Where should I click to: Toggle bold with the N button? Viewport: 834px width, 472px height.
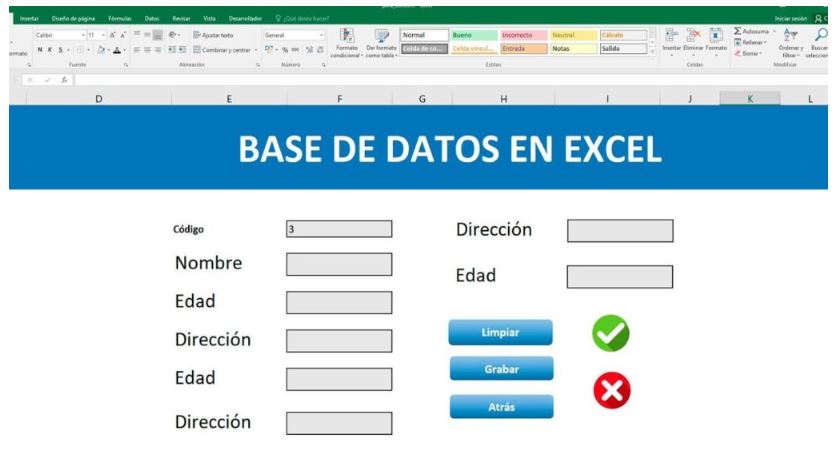(x=40, y=49)
